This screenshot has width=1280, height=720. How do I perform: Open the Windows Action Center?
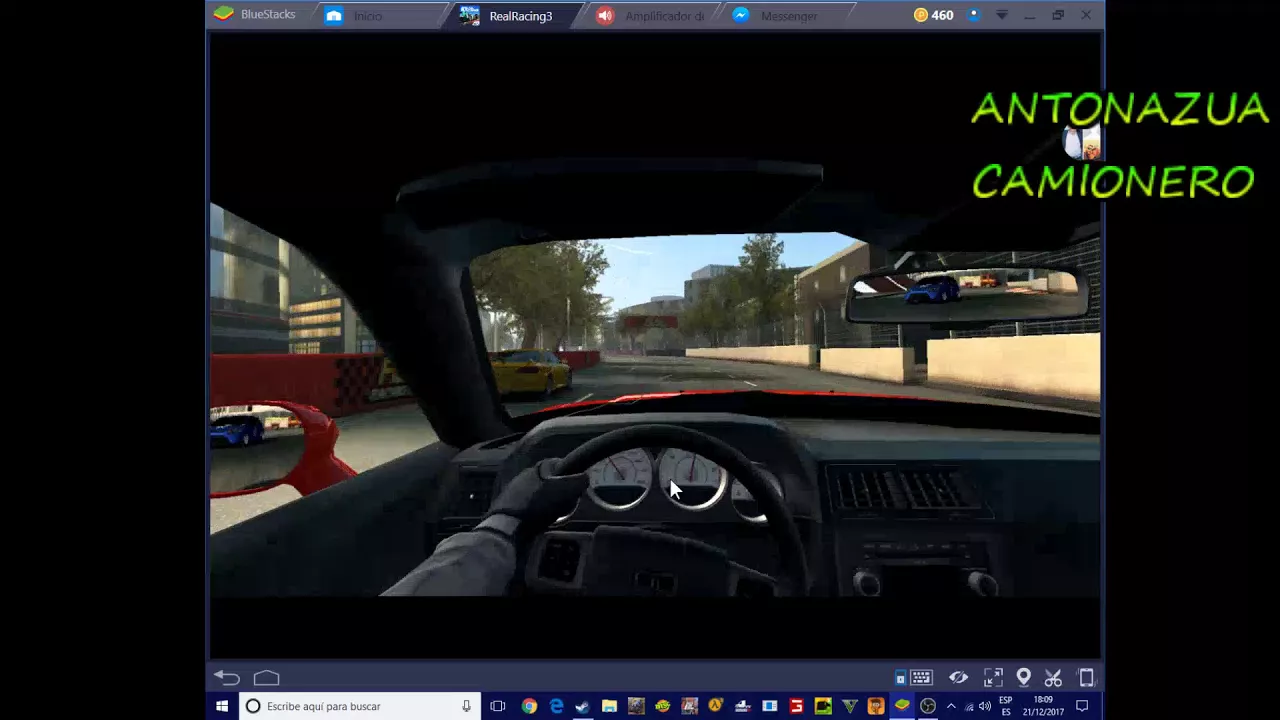click(1082, 706)
